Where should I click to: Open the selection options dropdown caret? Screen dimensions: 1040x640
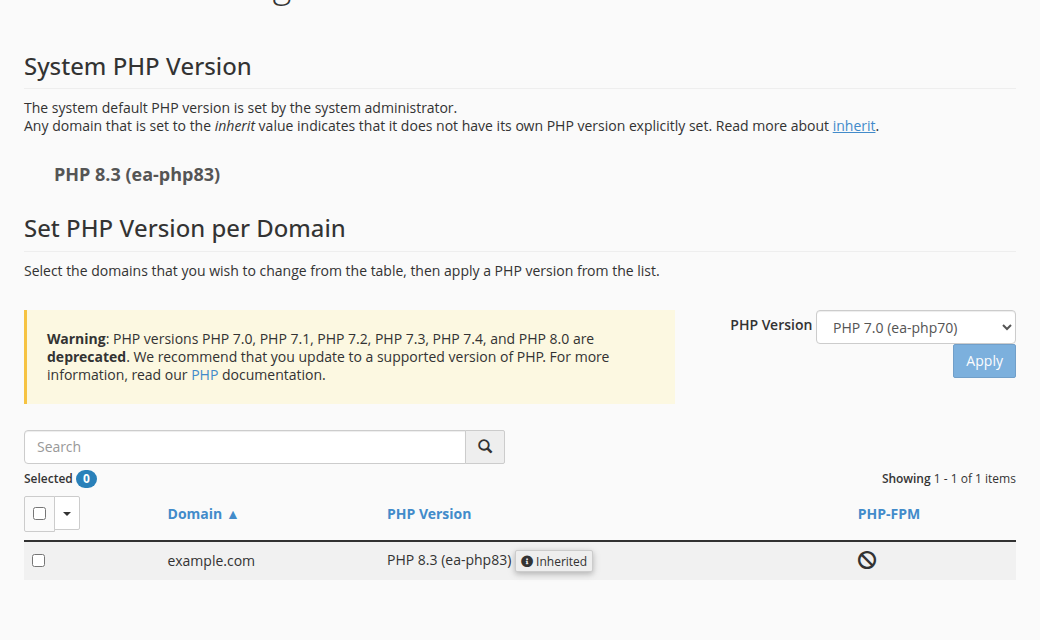(67, 513)
